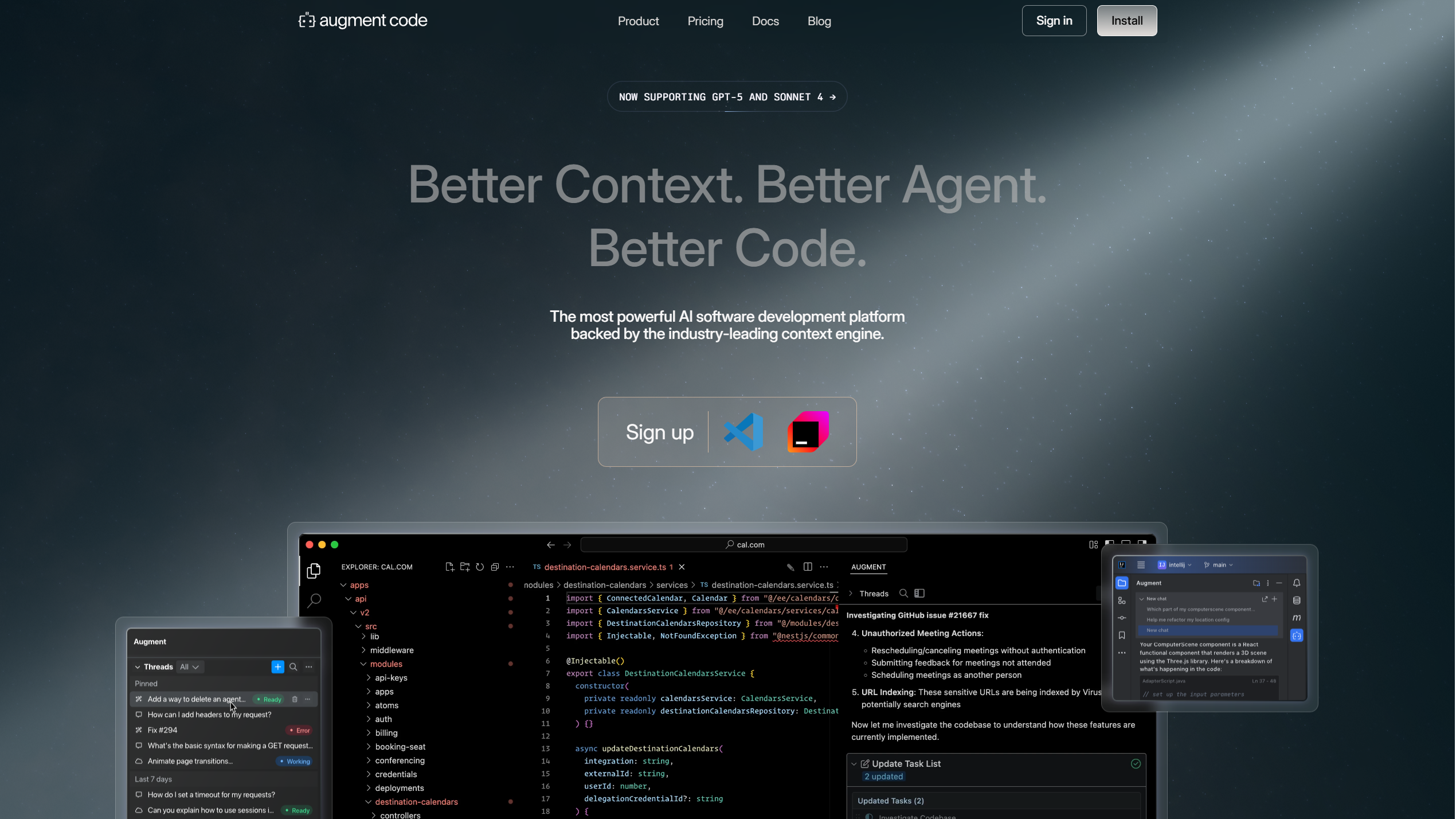The height and width of the screenshot is (819, 1456).
Task: Open the GPT-5 and Sonnet 4 announcement
Action: (727, 97)
